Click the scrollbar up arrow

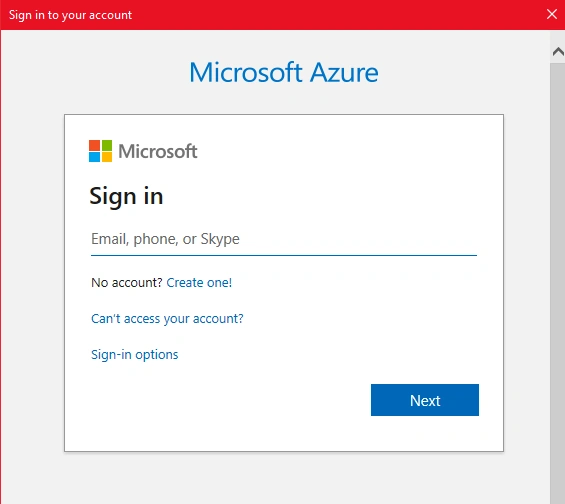click(558, 52)
